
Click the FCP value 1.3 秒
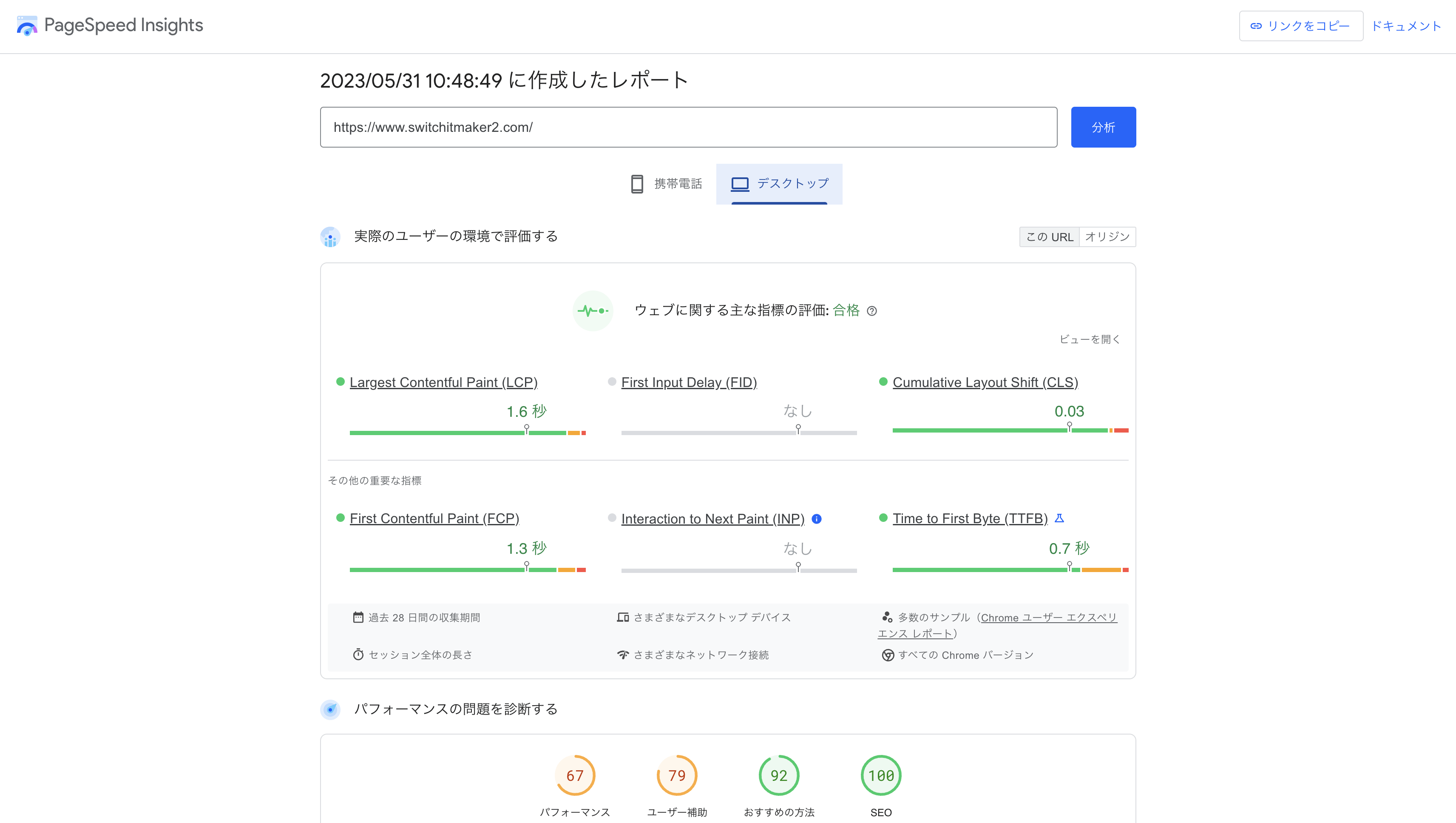pyautogui.click(x=526, y=548)
